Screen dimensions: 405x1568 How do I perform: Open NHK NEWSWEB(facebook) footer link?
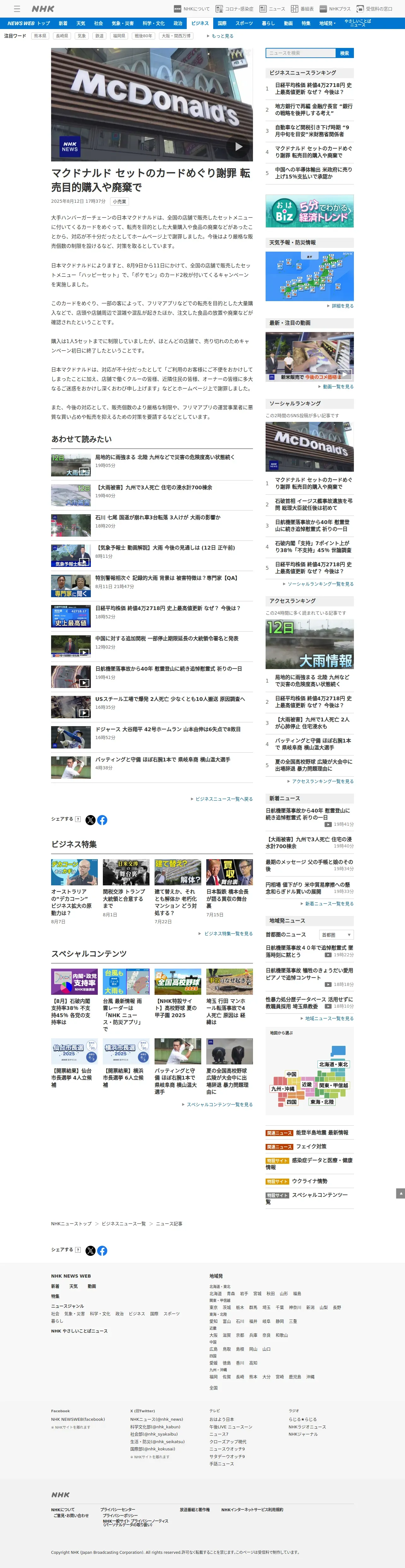78,1419
